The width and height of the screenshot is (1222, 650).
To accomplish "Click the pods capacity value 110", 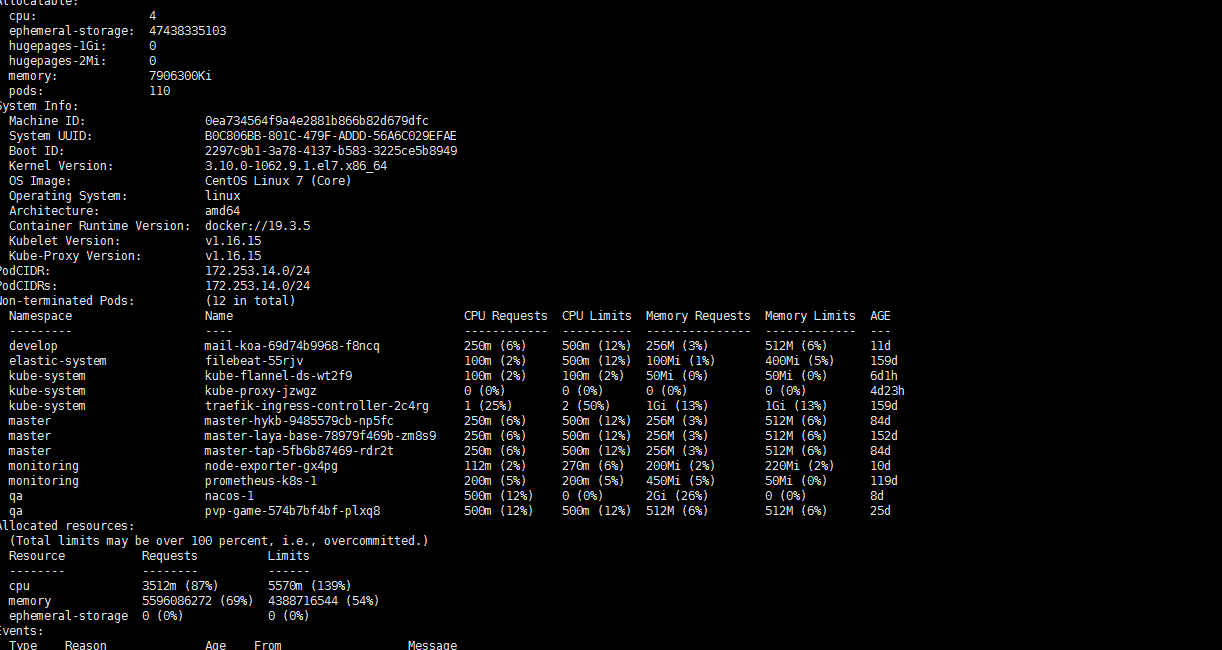I will pyautogui.click(x=159, y=91).
